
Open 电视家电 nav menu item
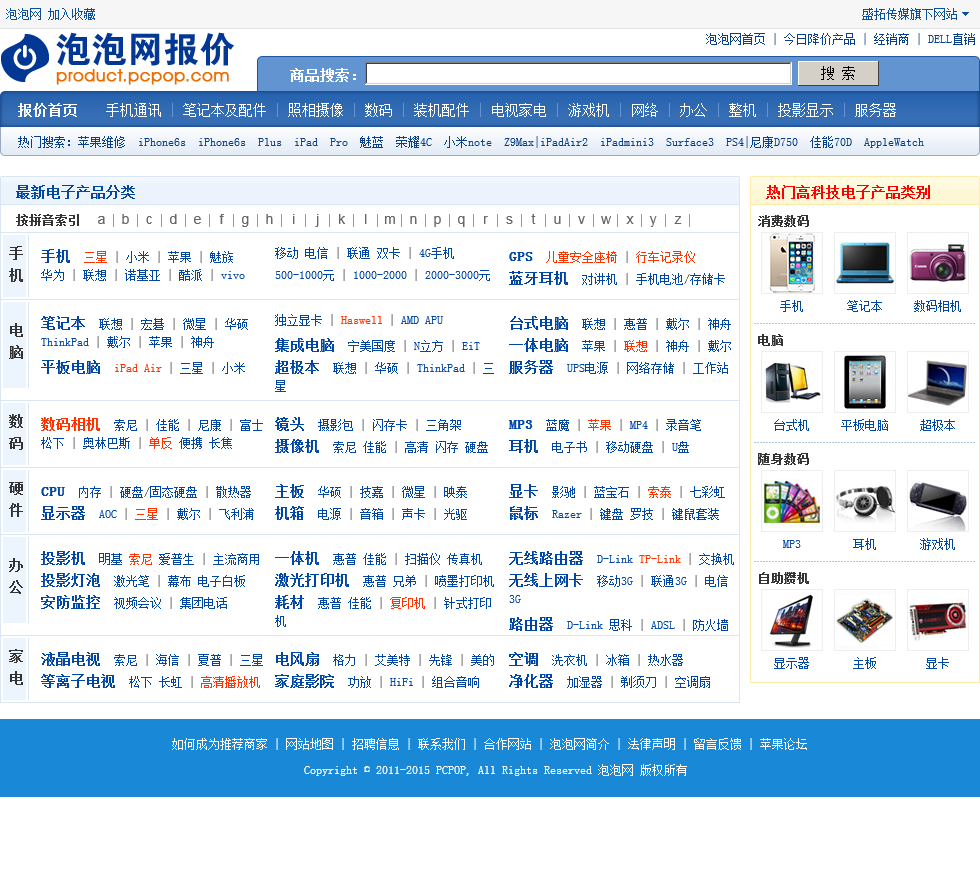click(x=518, y=111)
